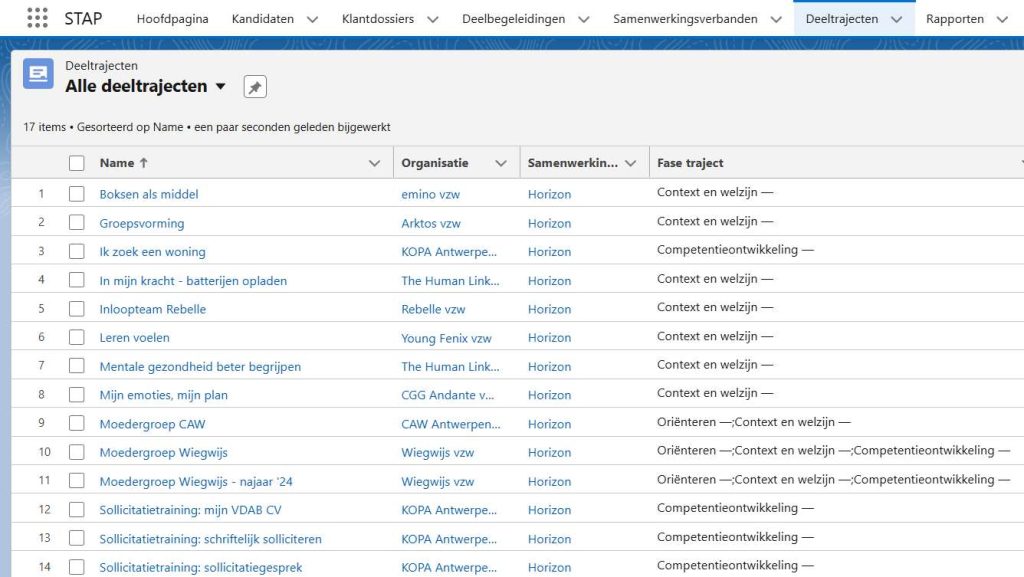1024x577 pixels.
Task: Select all rows checkbox in header
Action: (76, 163)
